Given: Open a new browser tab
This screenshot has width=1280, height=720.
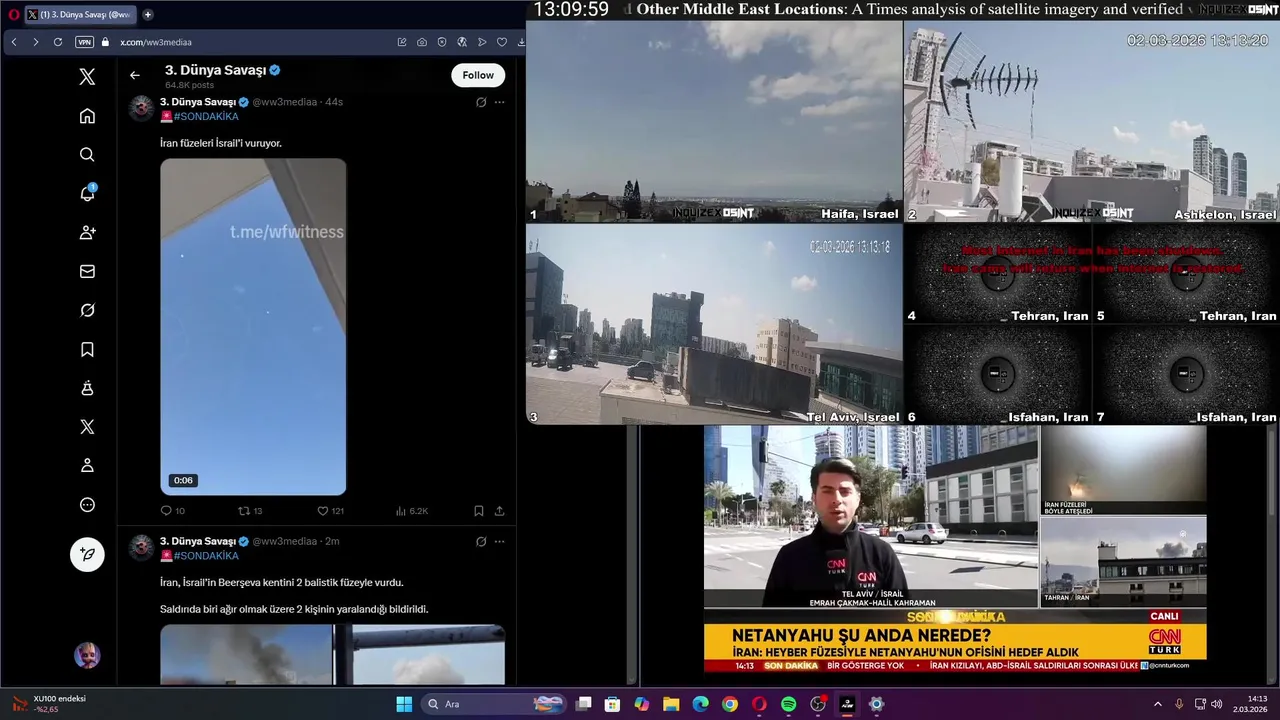Looking at the screenshot, I should point(148,14).
